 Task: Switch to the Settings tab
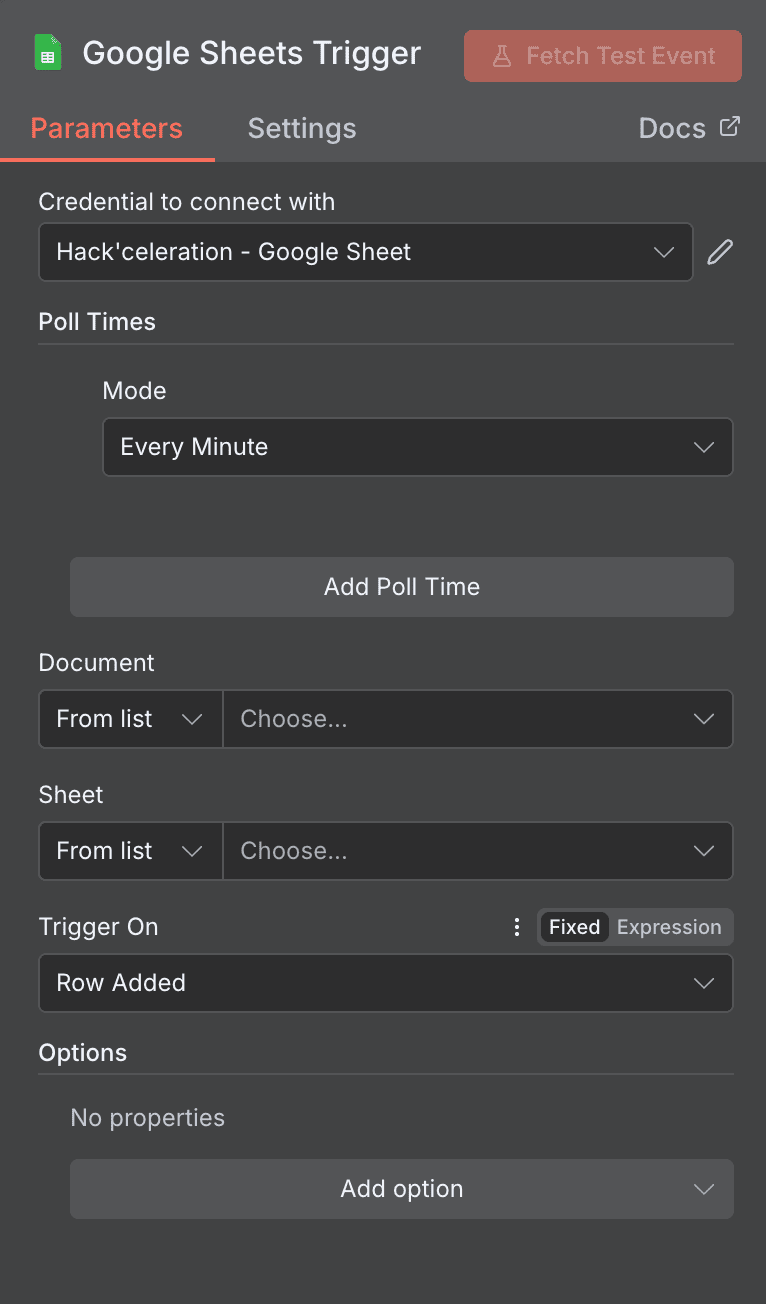301,128
